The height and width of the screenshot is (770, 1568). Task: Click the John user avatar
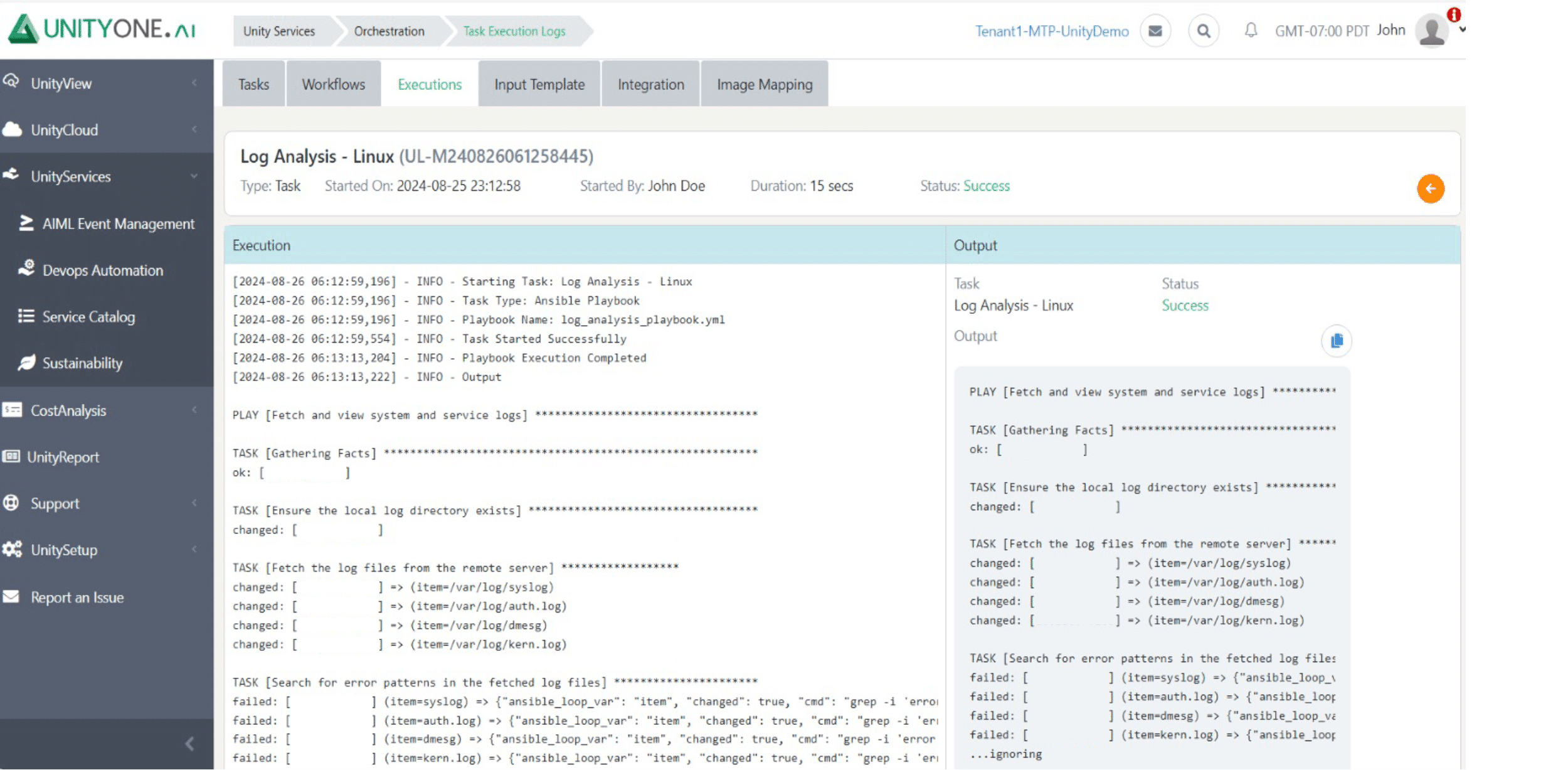click(x=1431, y=30)
